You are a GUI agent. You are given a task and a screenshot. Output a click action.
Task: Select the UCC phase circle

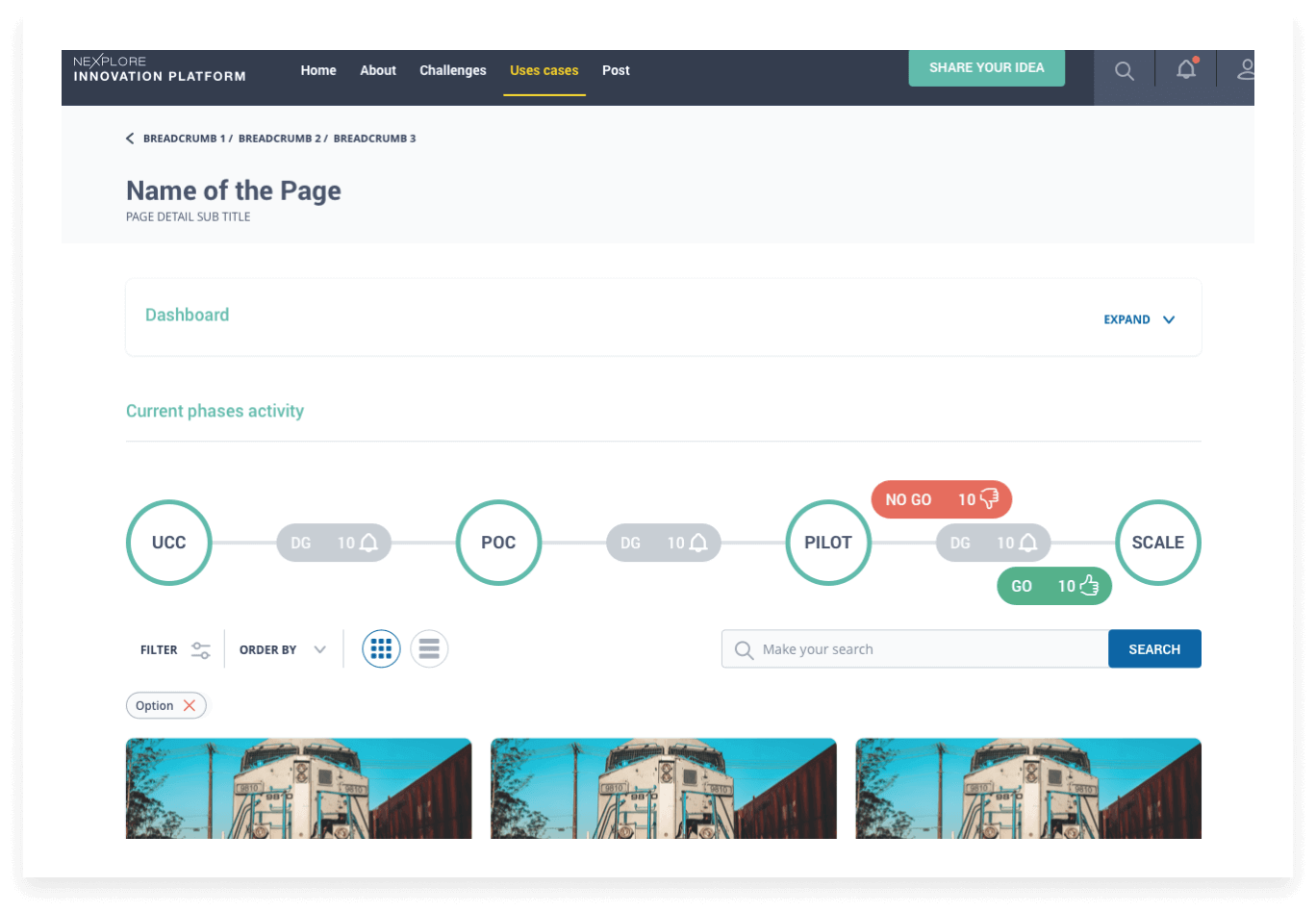[x=169, y=543]
